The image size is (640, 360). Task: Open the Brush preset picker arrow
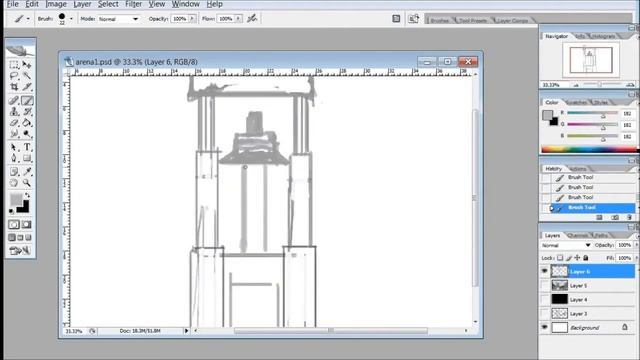click(x=71, y=19)
